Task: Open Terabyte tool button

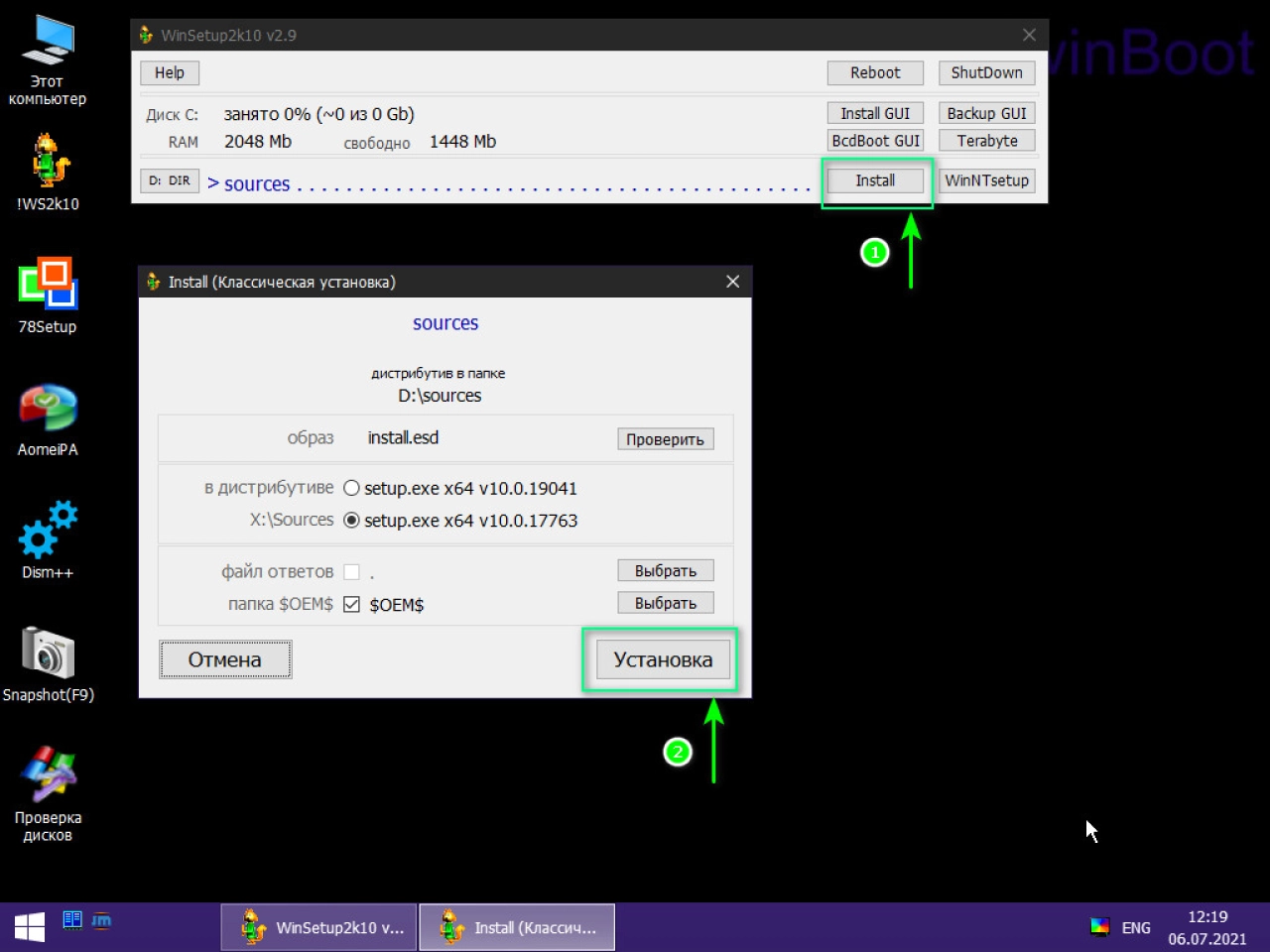Action: click(986, 141)
